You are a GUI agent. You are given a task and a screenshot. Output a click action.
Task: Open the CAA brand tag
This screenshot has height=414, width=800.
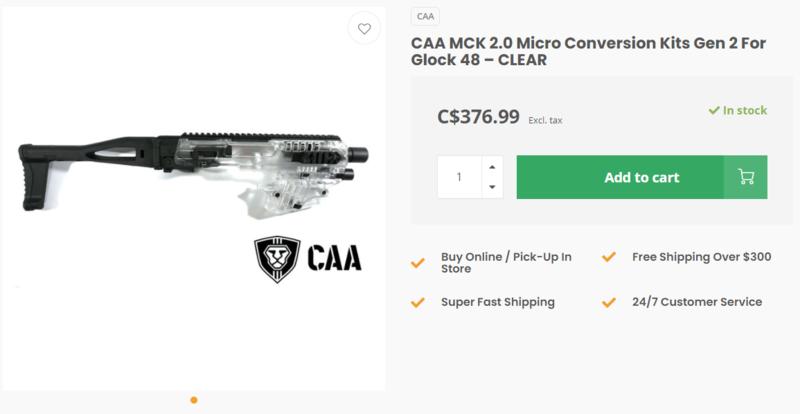pos(425,17)
